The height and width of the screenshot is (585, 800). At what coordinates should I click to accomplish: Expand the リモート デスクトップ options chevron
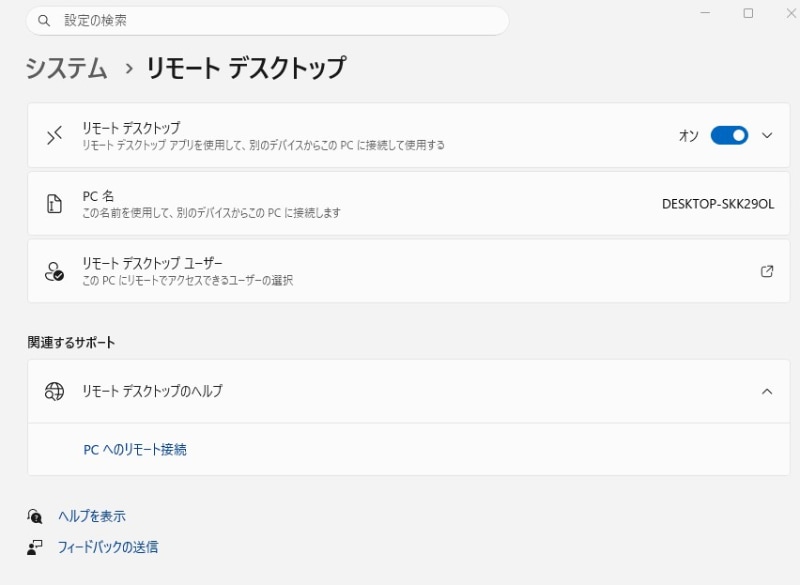(x=767, y=135)
